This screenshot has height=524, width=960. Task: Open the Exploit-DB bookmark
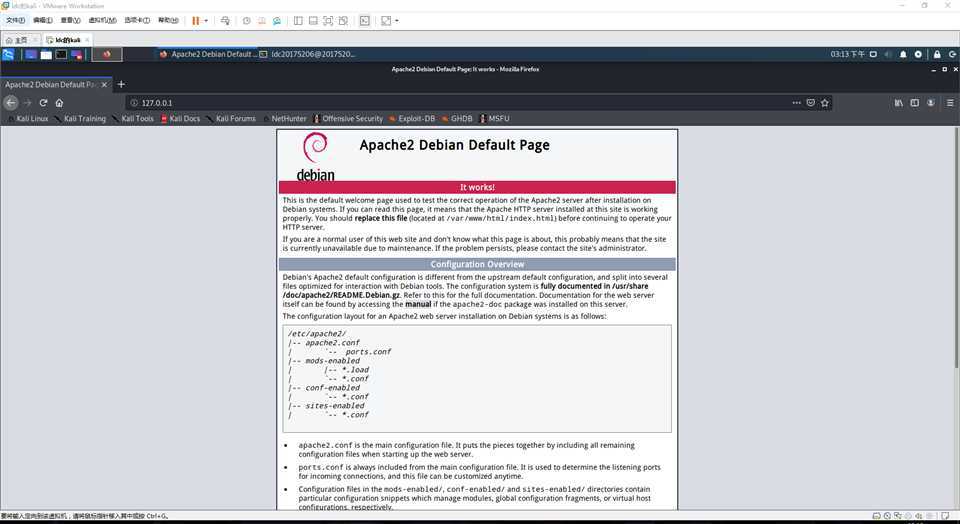click(x=412, y=119)
